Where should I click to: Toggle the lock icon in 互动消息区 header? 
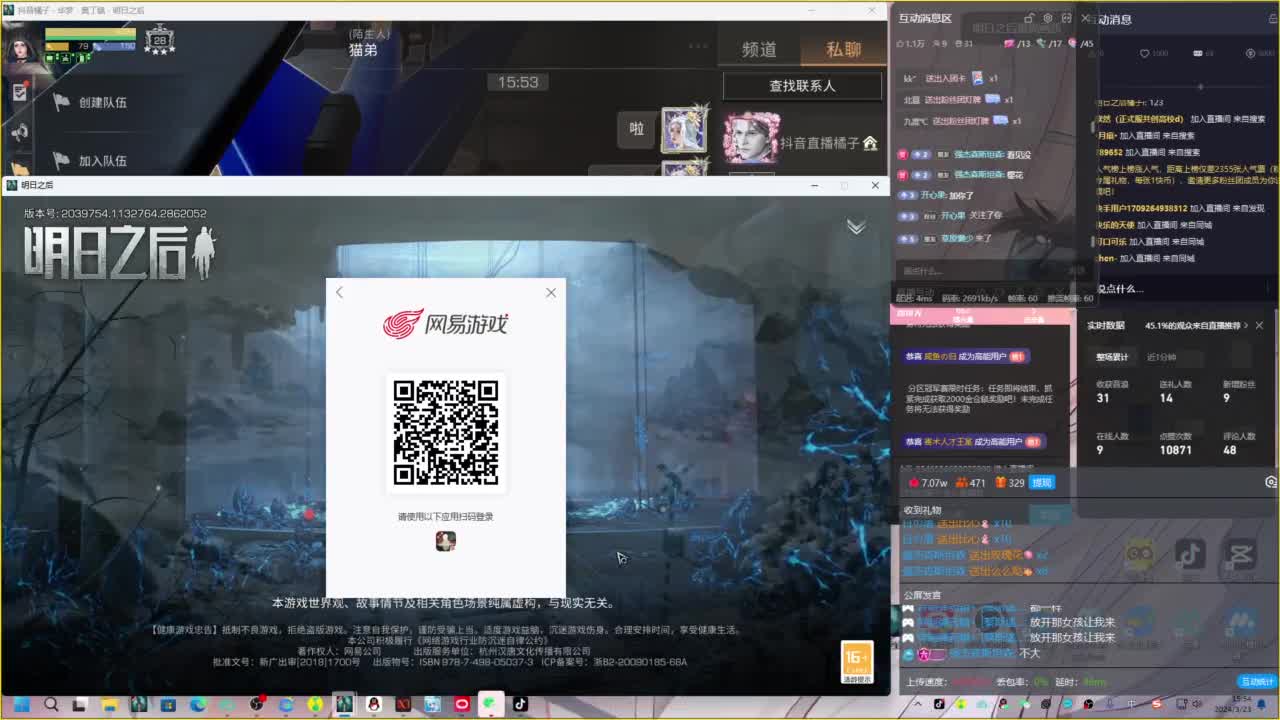[1028, 18]
